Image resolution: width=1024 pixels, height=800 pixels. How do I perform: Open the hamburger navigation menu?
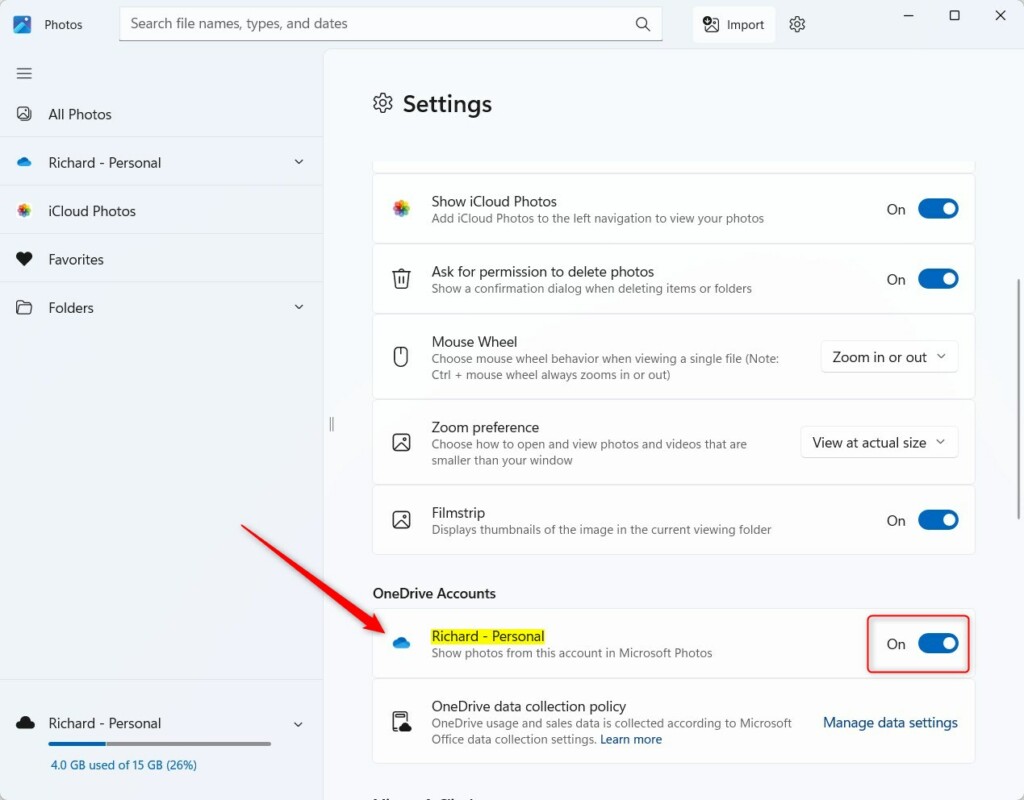(x=24, y=73)
